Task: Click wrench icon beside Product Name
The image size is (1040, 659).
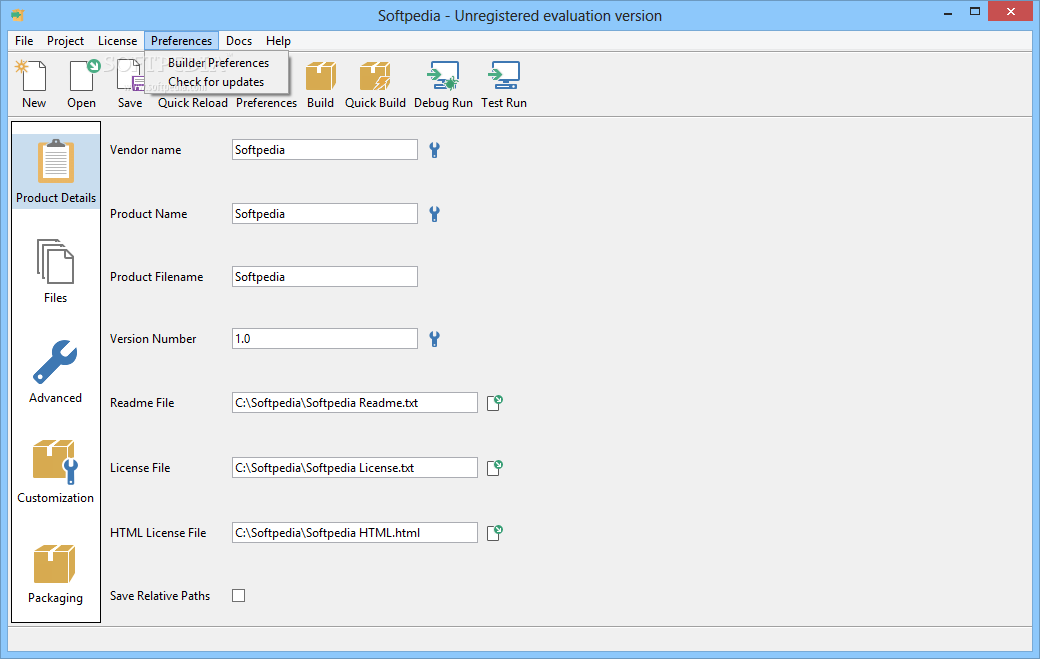Action: (434, 214)
